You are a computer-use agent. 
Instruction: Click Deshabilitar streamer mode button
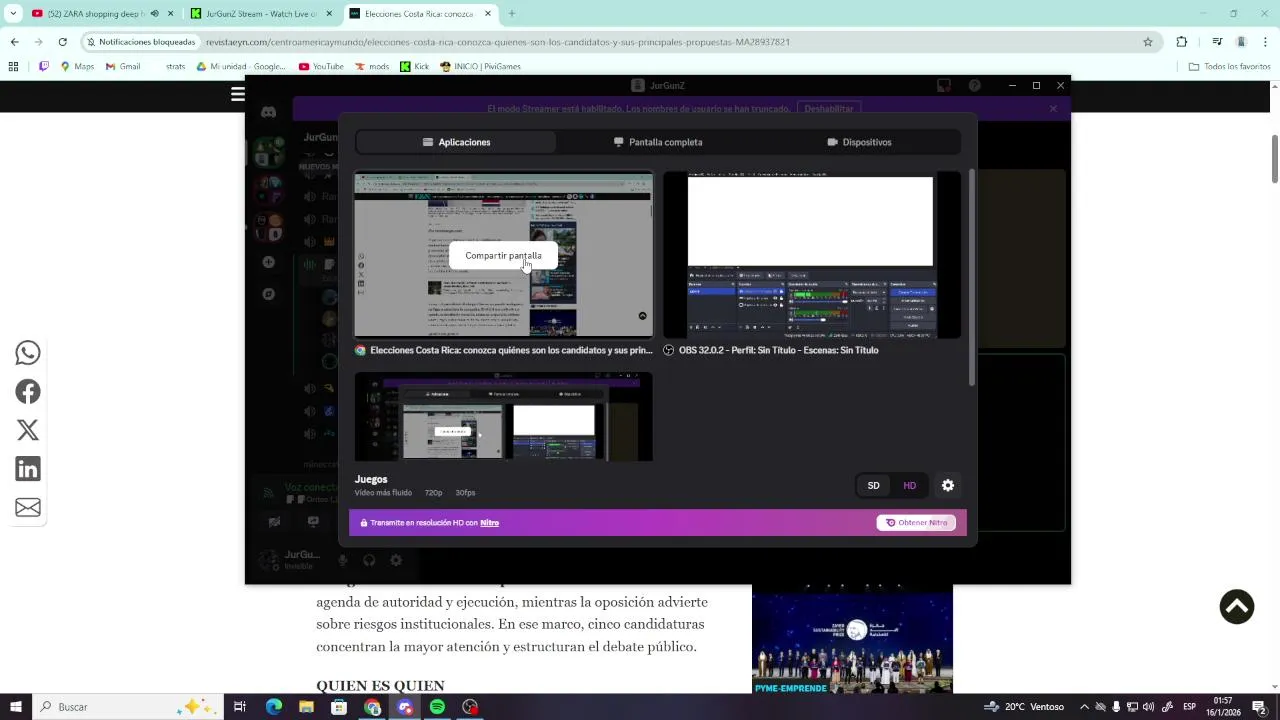click(829, 108)
